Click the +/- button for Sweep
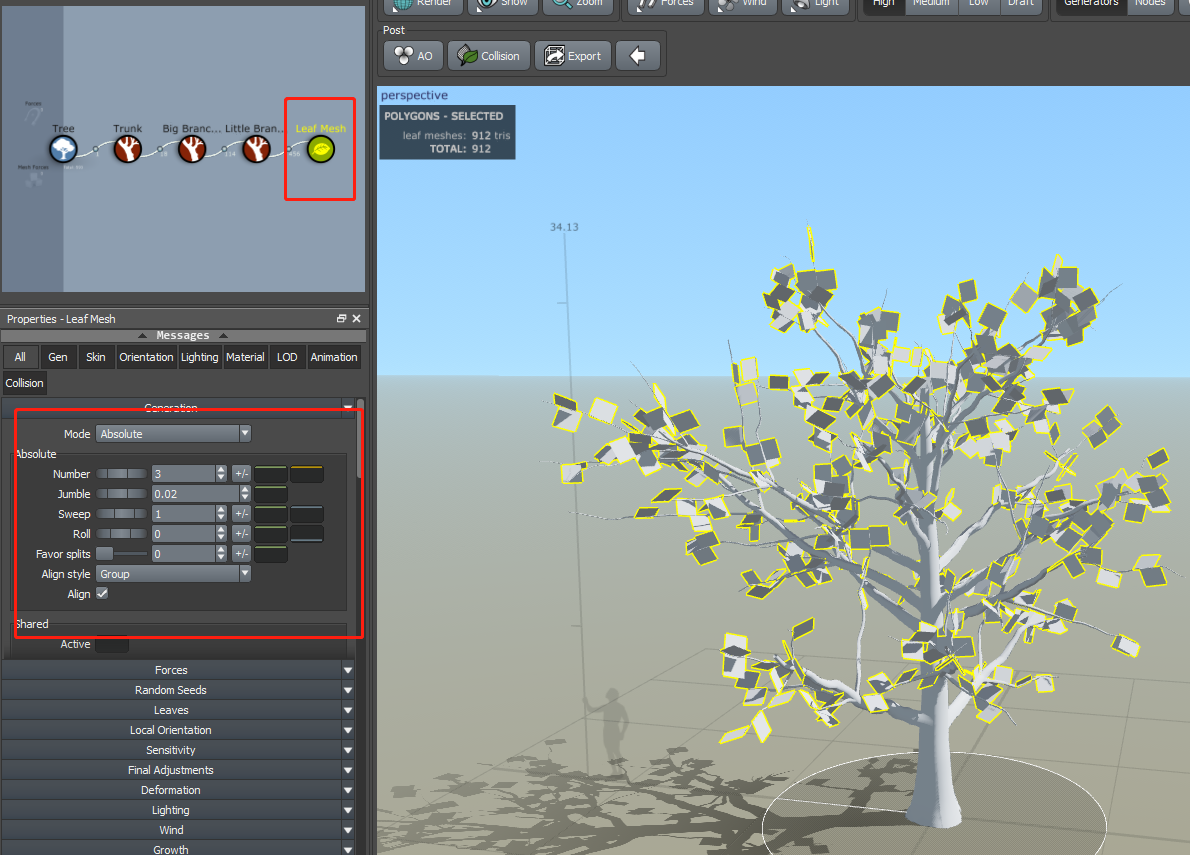Viewport: 1190px width, 855px height. click(241, 514)
